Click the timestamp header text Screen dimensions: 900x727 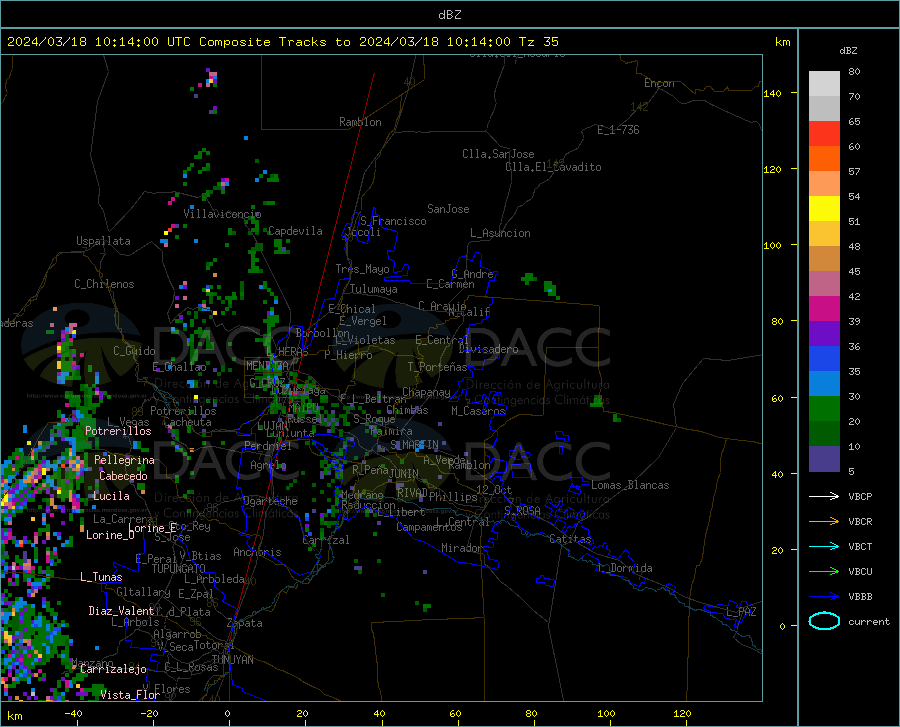click(x=282, y=42)
